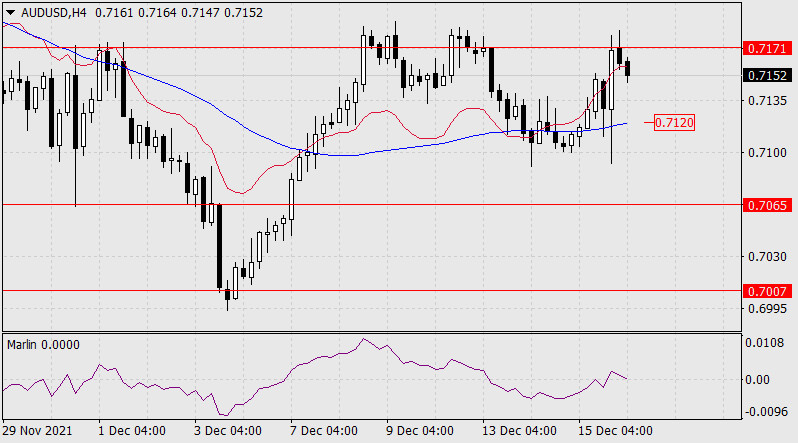The width and height of the screenshot is (798, 443).
Task: Select the 1 Dec 04:00 time label
Action: (132, 431)
